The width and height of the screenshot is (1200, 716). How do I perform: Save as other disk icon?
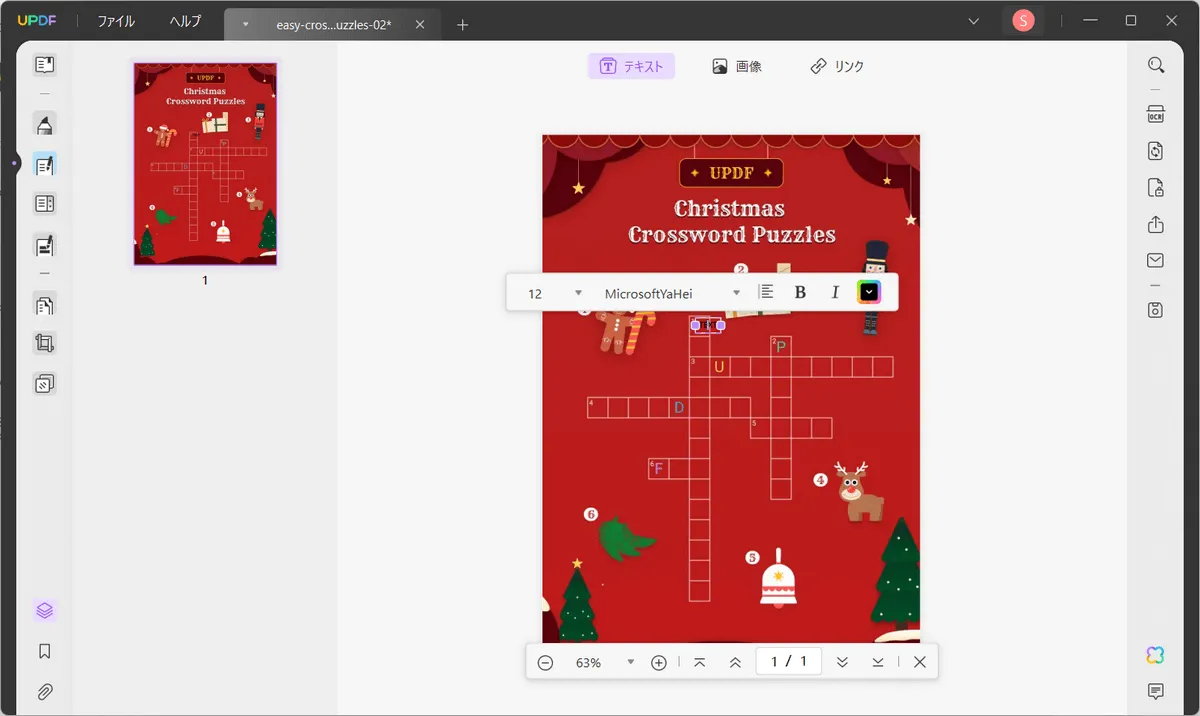[x=1156, y=309]
